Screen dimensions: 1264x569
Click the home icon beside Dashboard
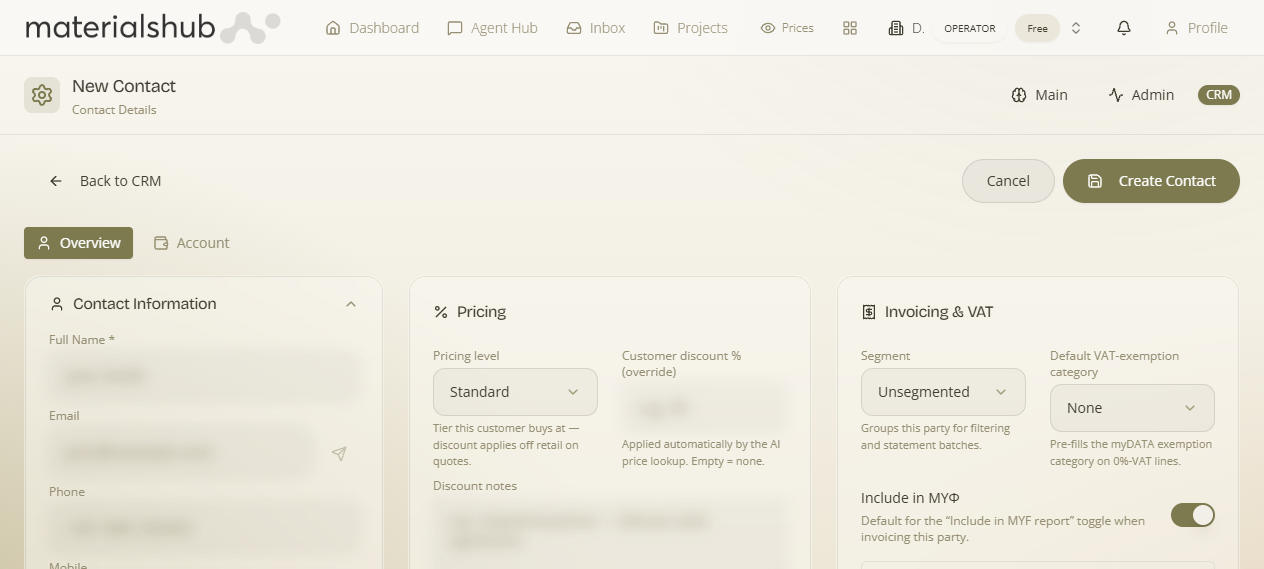(333, 28)
